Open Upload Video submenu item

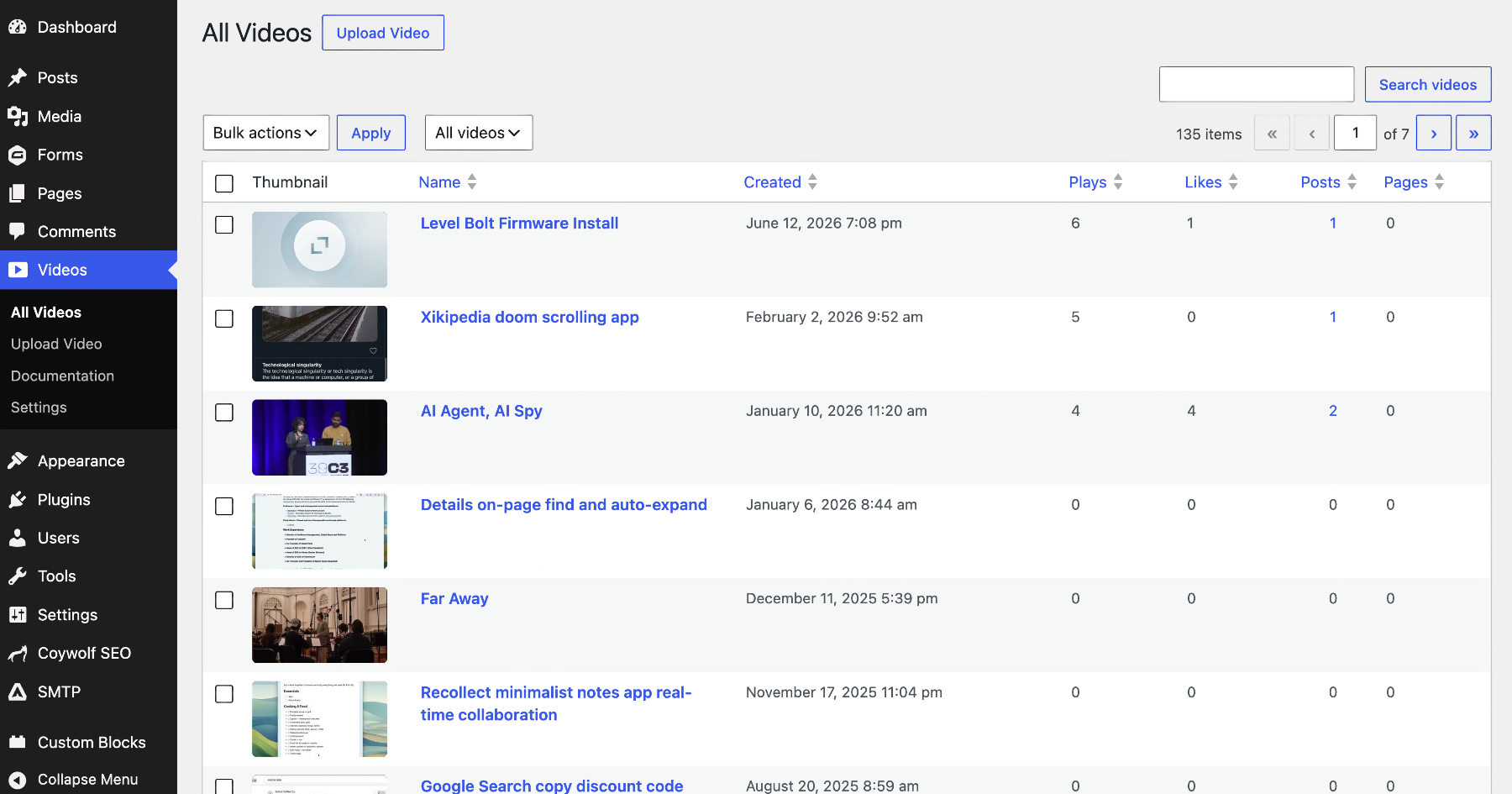(56, 344)
